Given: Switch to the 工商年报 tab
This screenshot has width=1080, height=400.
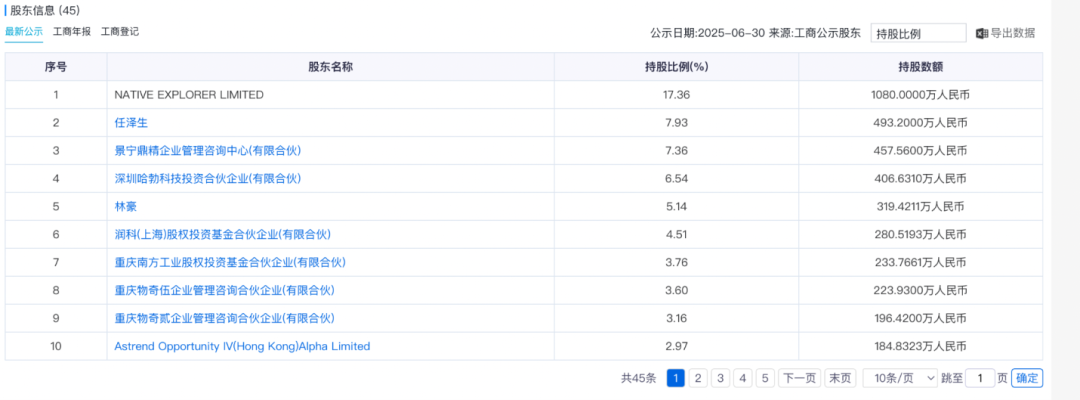Looking at the screenshot, I should [x=72, y=32].
